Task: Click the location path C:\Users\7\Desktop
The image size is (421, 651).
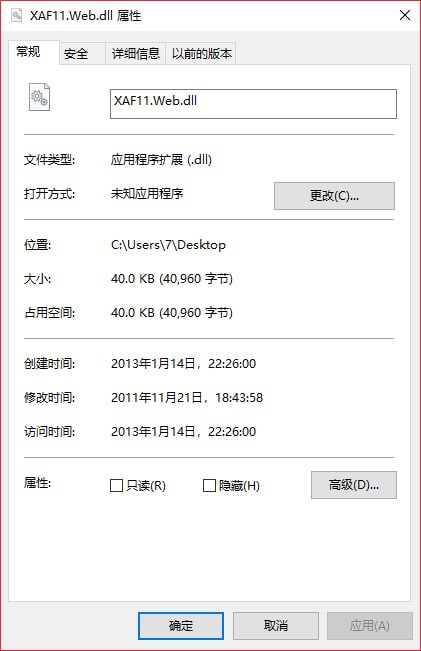Action: (168, 245)
